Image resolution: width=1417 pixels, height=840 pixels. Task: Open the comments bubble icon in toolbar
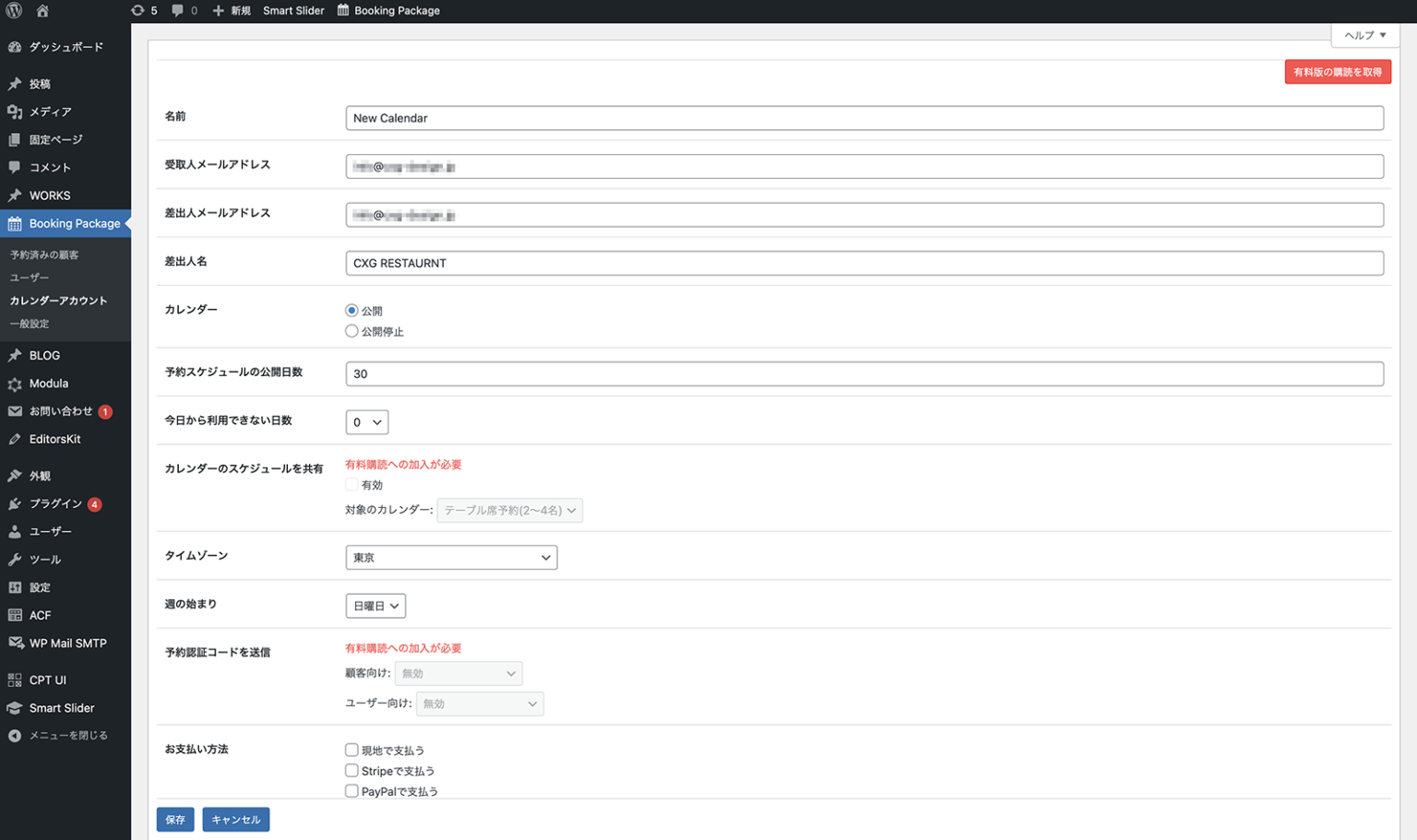177,11
